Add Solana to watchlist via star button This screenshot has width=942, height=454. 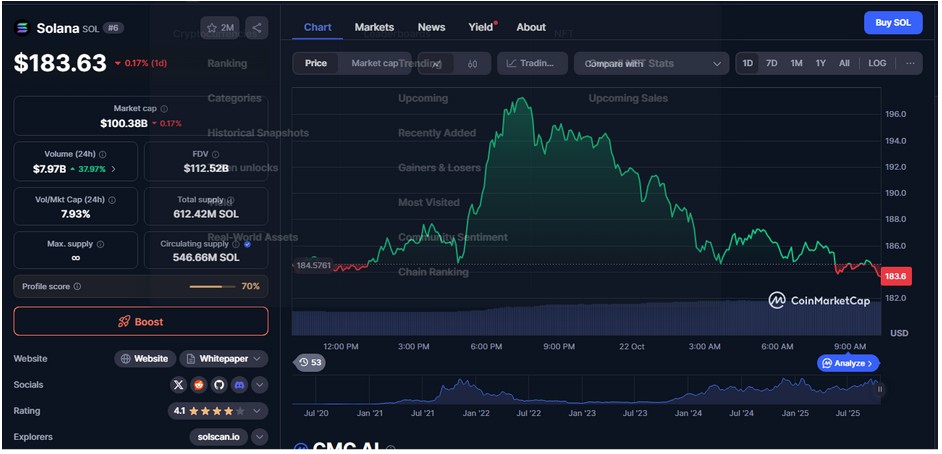(220, 28)
